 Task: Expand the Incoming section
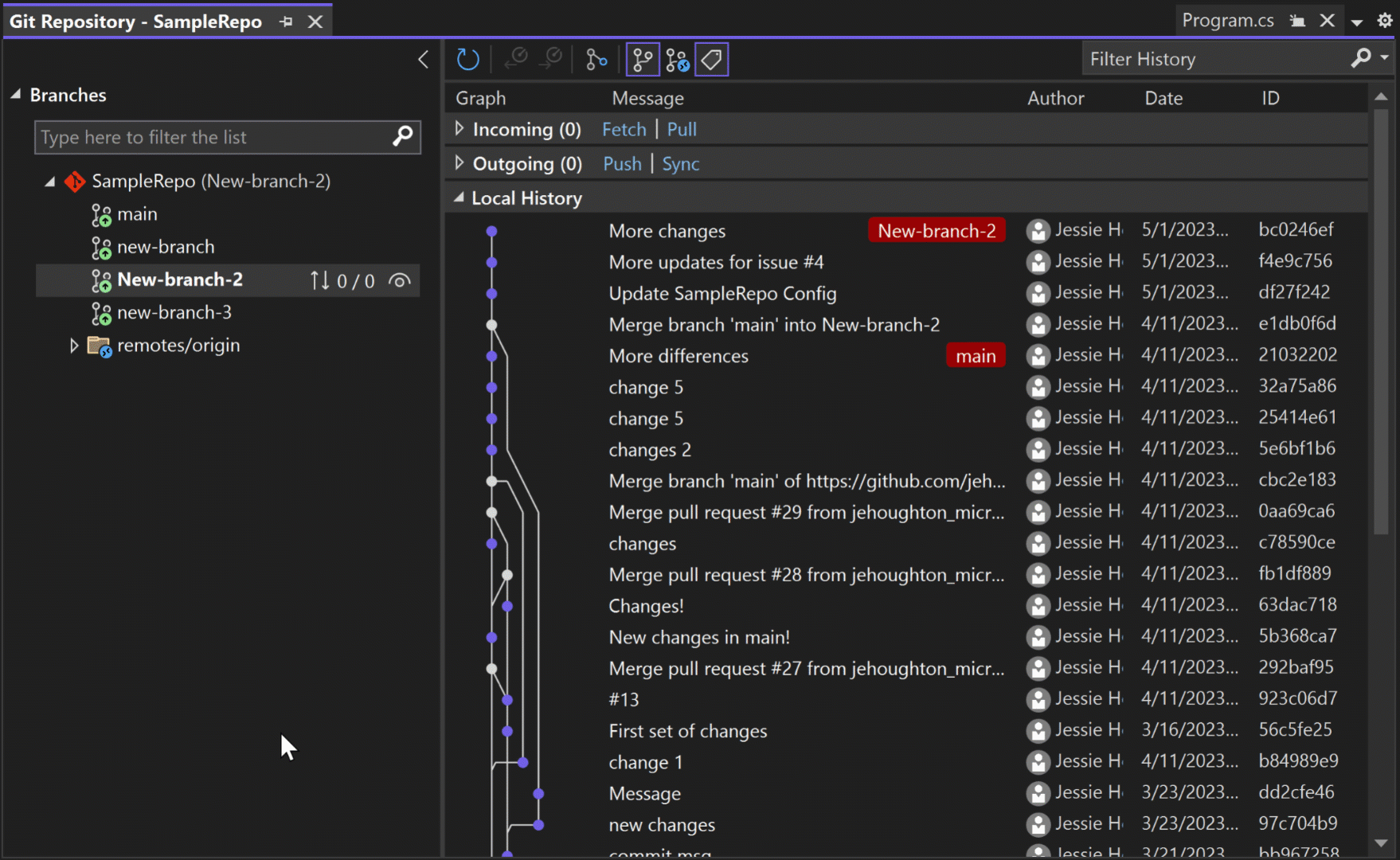459,129
